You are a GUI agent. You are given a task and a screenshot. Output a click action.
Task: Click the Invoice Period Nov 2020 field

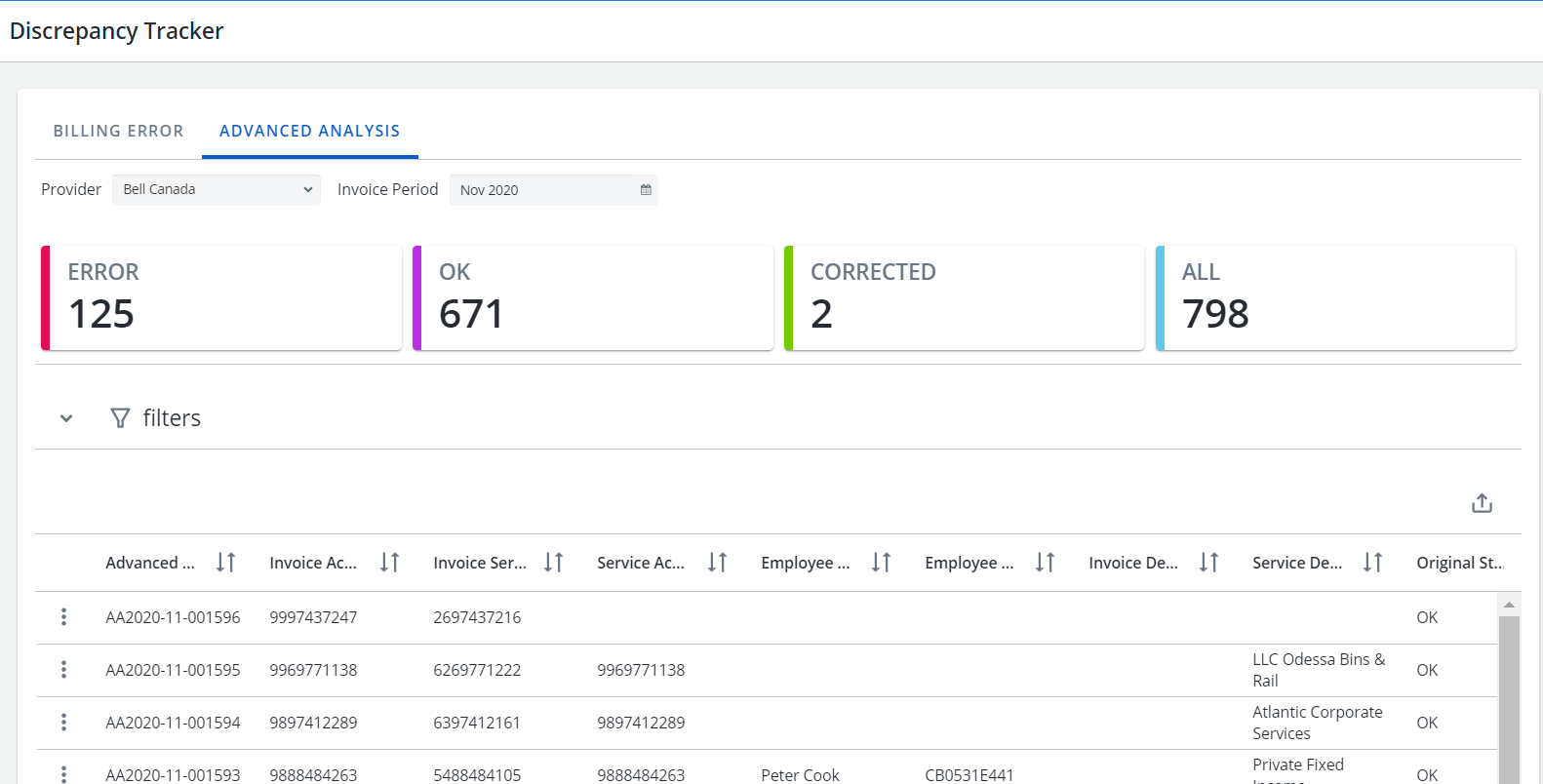[x=541, y=190]
